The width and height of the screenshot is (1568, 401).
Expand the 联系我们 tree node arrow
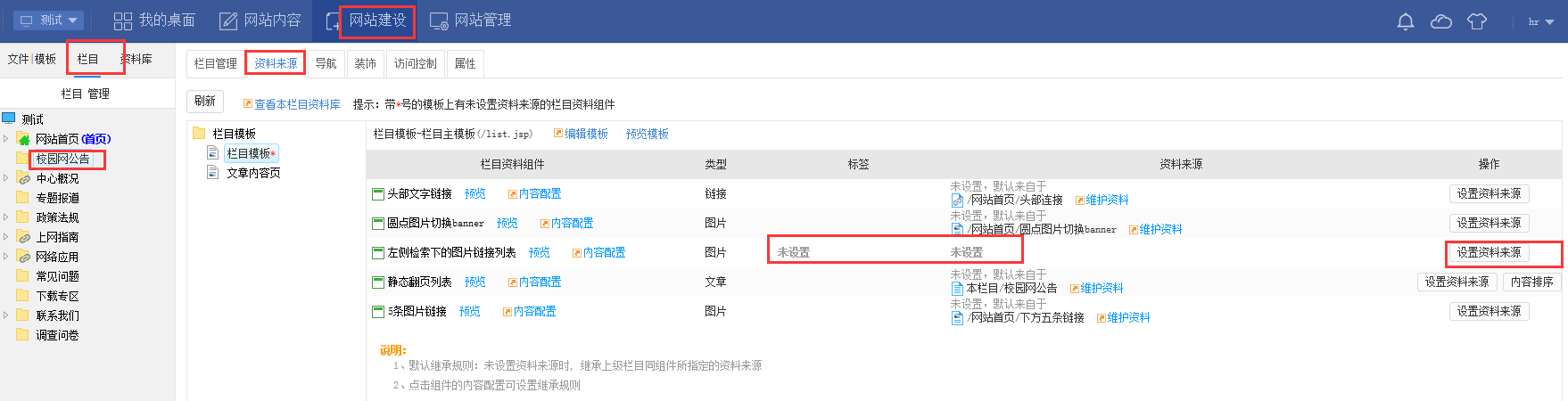(x=6, y=315)
